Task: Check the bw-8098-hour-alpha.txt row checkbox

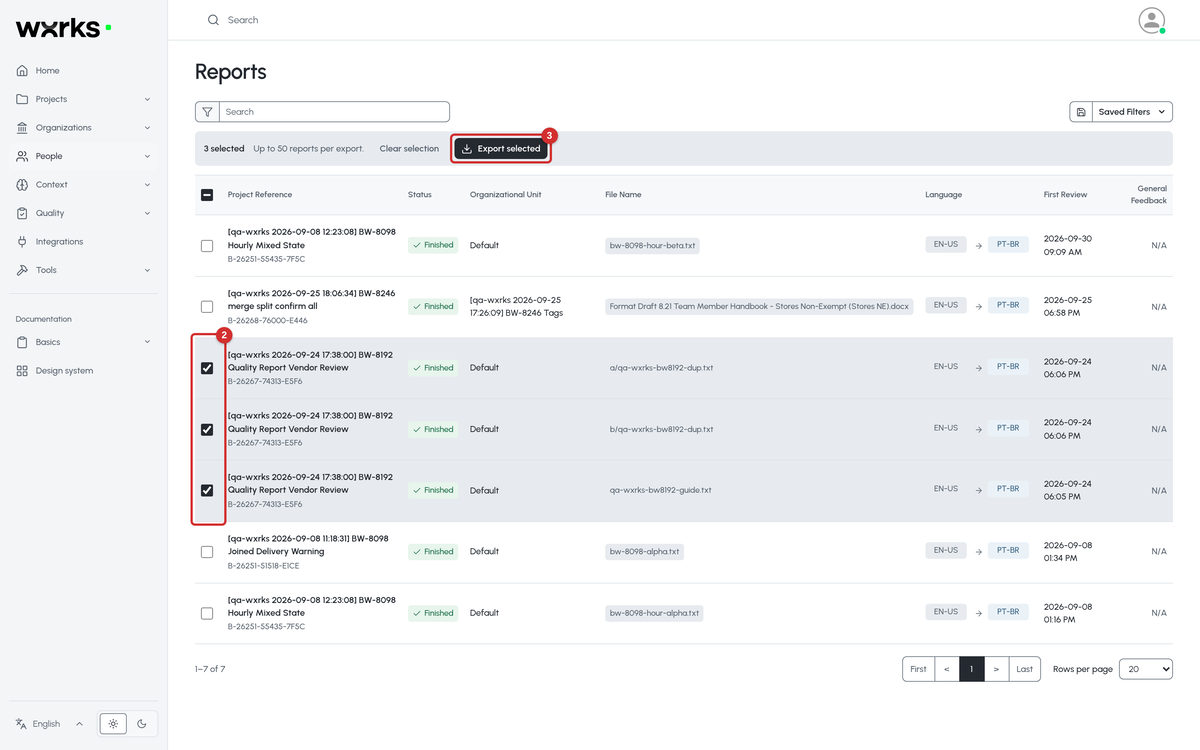Action: (x=207, y=613)
